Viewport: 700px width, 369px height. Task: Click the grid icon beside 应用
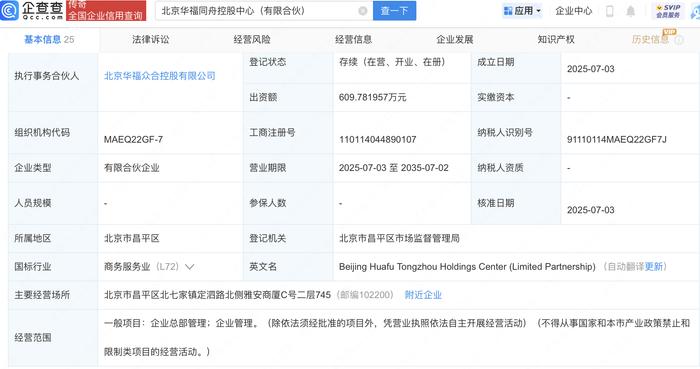click(508, 11)
